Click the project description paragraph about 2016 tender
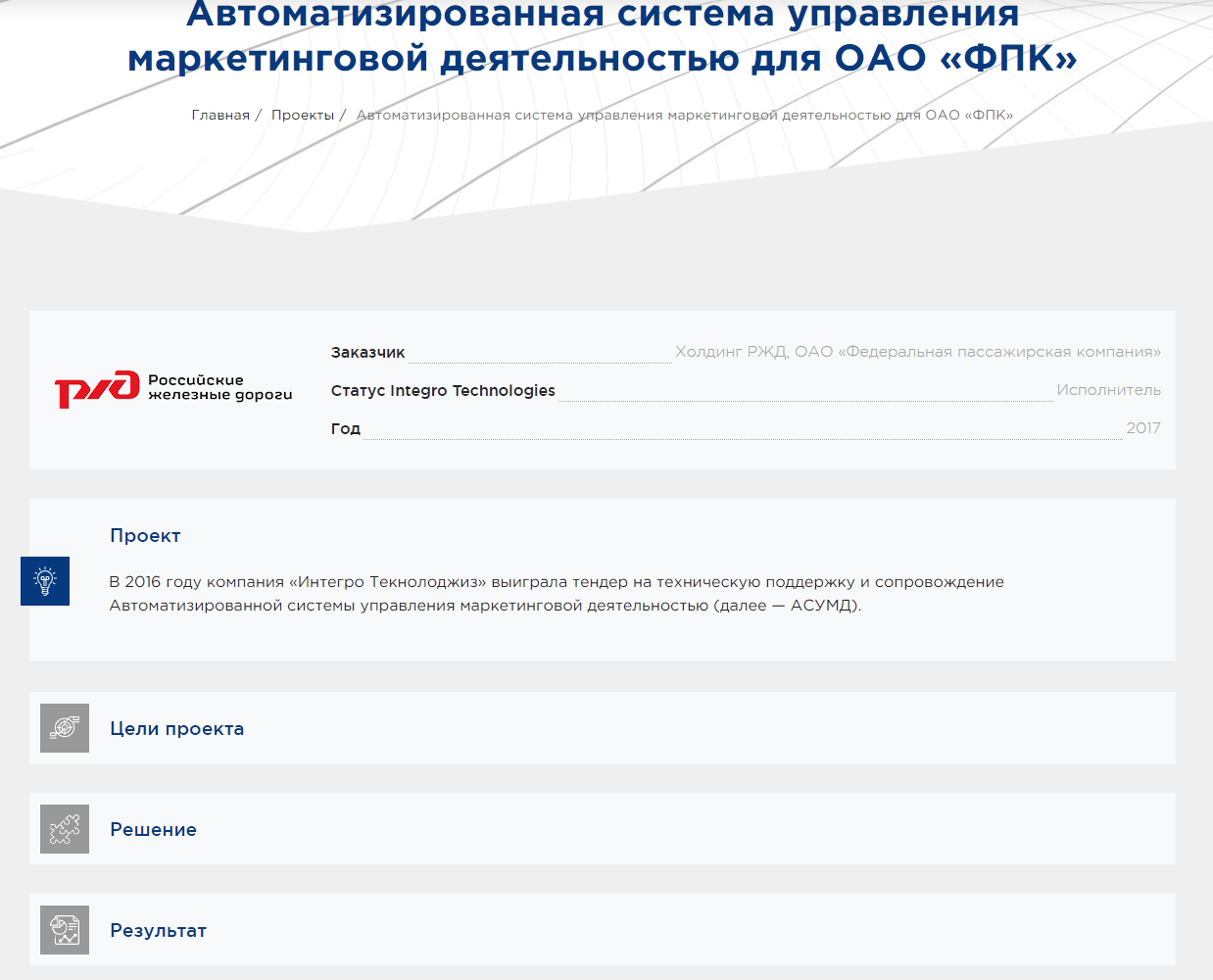1213x980 pixels. [x=557, y=594]
